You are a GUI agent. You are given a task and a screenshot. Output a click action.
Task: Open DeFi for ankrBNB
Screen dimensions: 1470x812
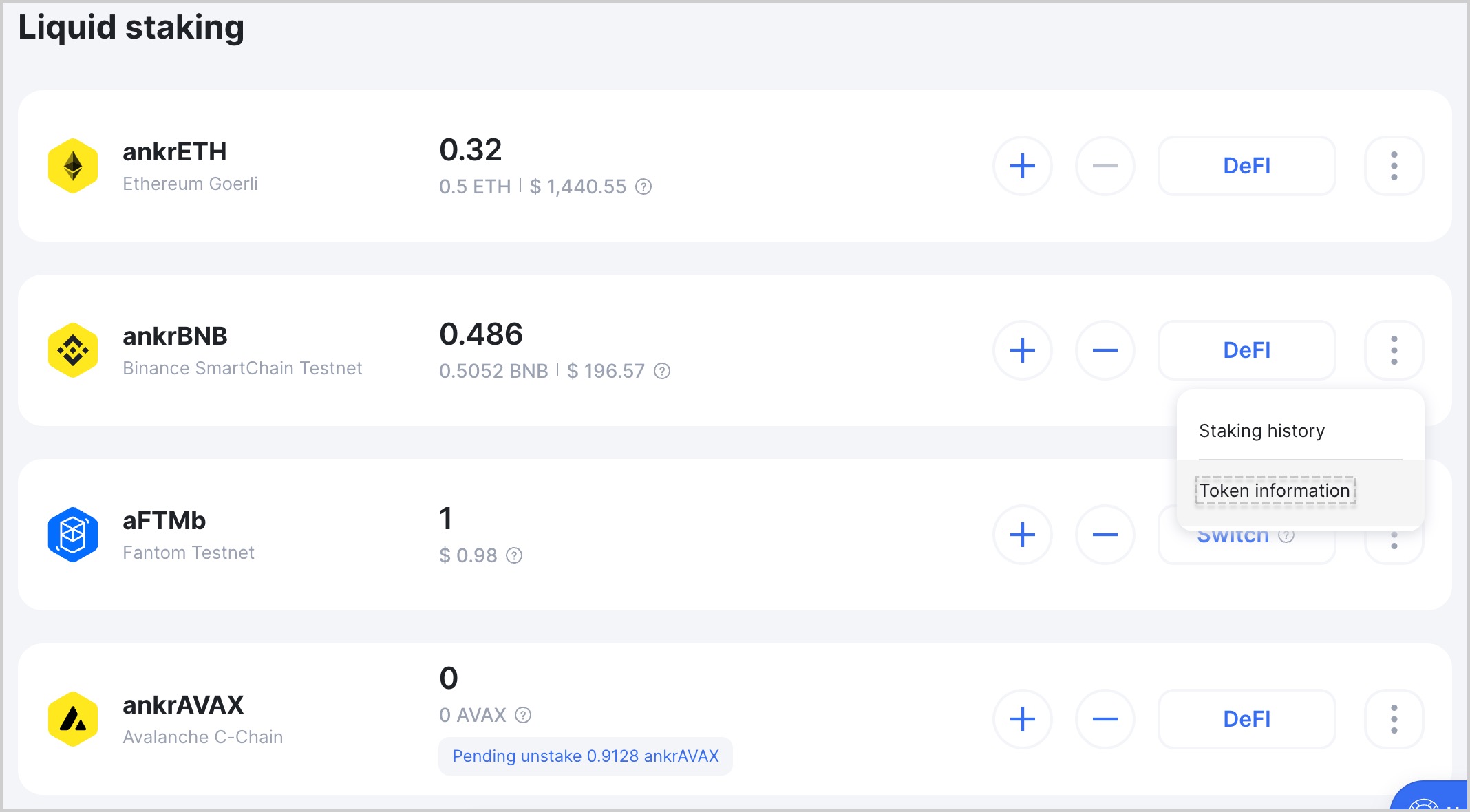(1247, 350)
